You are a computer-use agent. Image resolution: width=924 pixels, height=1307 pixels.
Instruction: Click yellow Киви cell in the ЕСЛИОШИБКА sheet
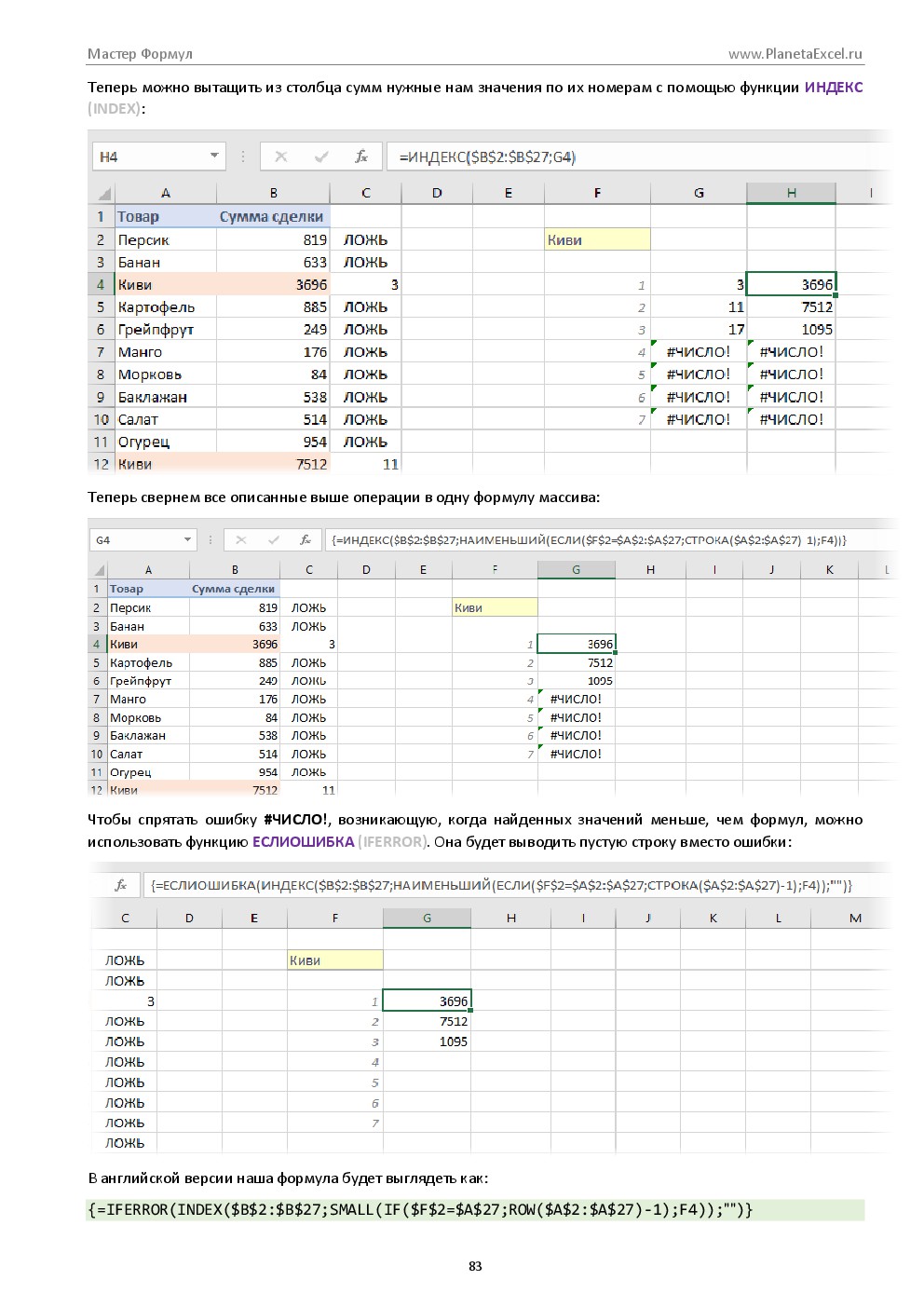click(335, 960)
